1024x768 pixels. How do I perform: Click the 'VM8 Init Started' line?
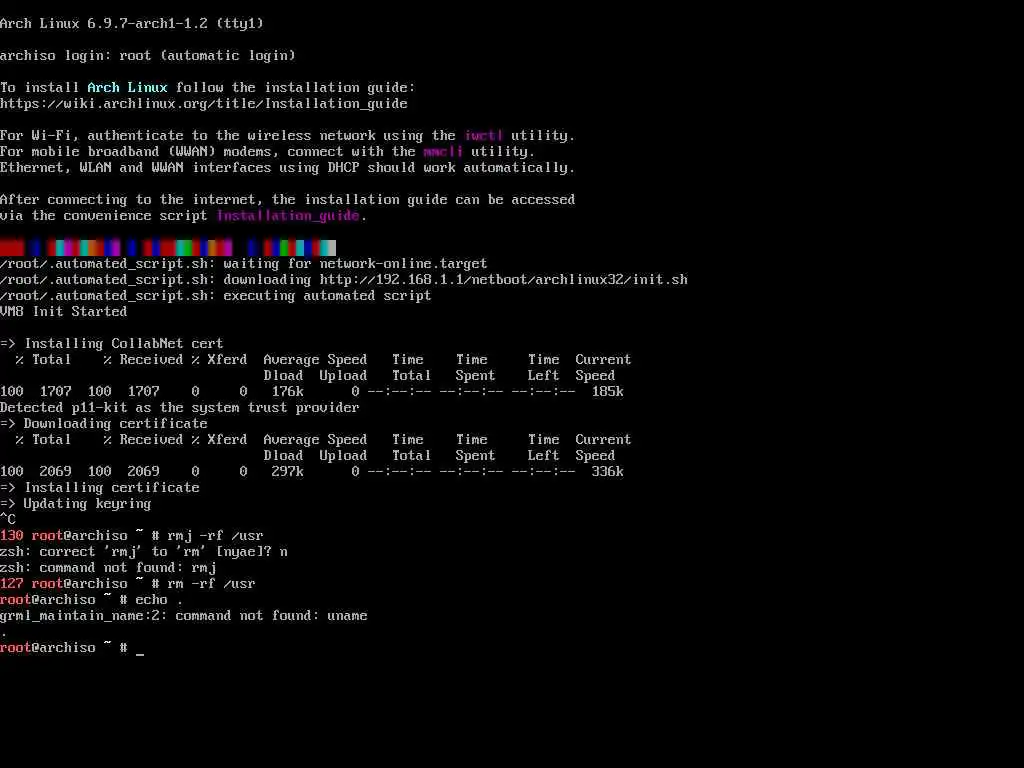click(x=63, y=312)
